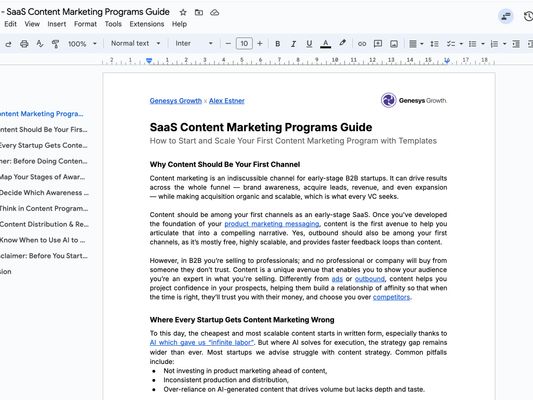Jump to outline 'claimer: Before You Start...'
533x400 pixels.
(x=44, y=256)
